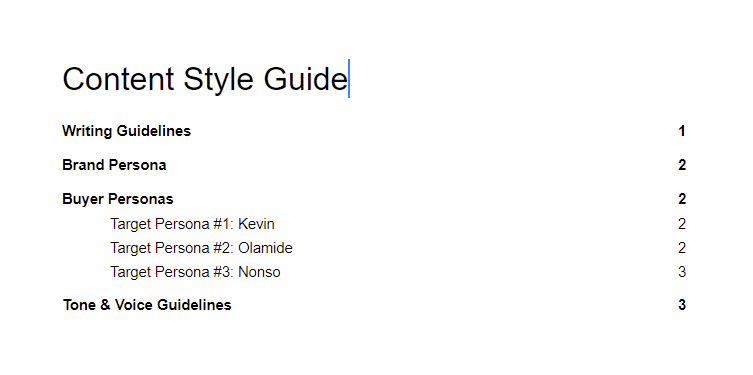
Task: Go to the Buyer Personas heading link
Action: [x=118, y=199]
